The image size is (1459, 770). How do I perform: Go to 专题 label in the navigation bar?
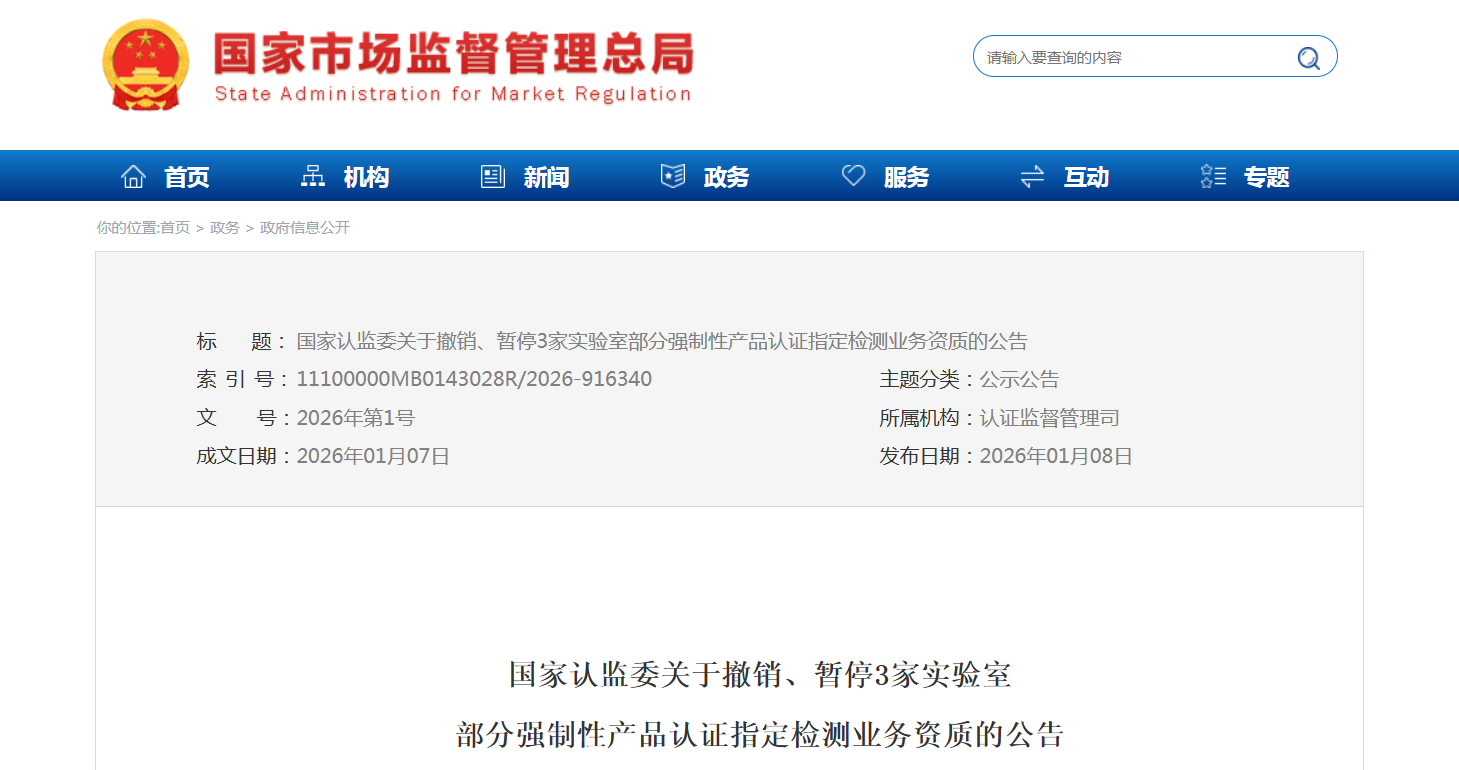[1266, 178]
